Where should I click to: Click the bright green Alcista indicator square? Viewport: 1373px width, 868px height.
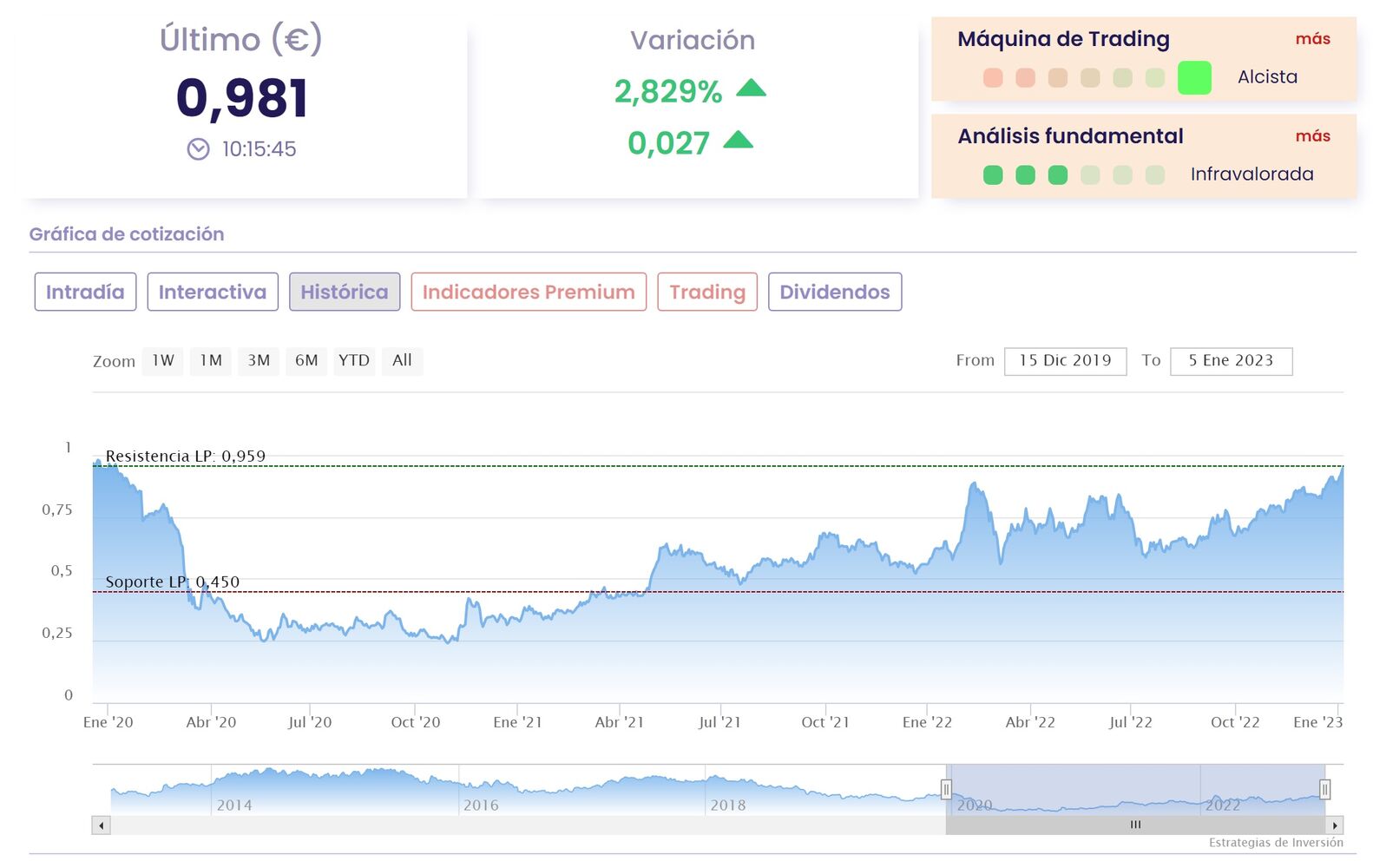[1194, 78]
